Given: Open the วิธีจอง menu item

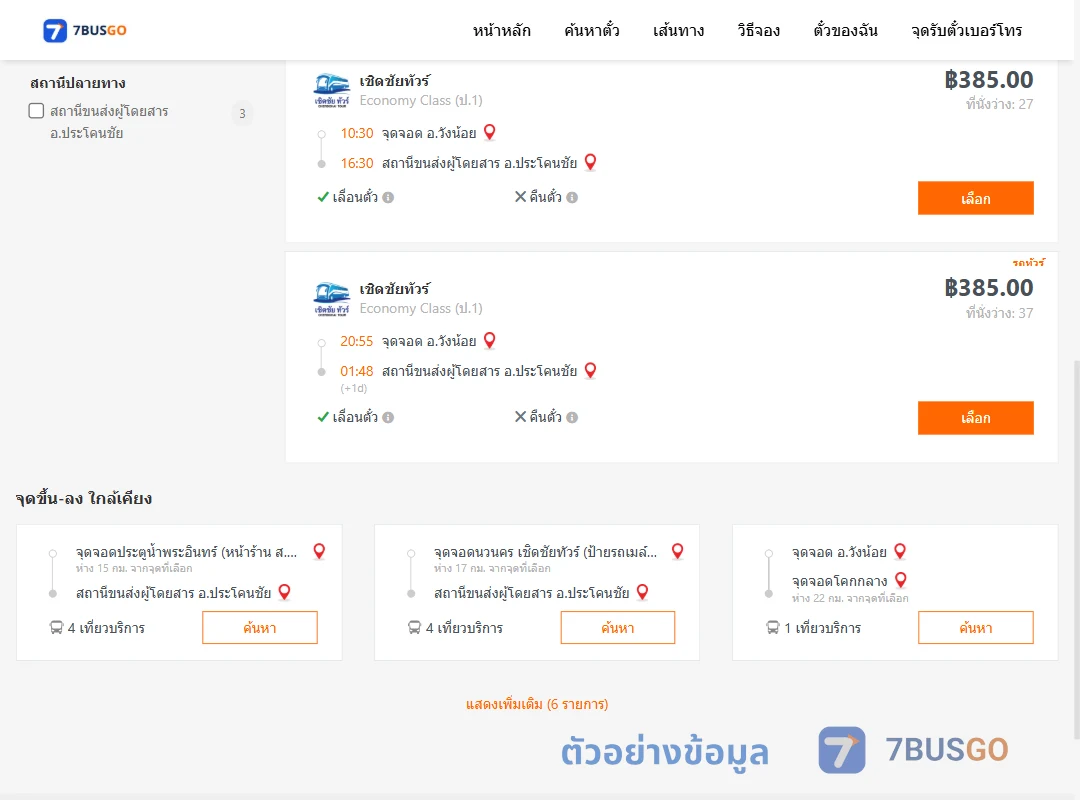Looking at the screenshot, I should tap(758, 30).
